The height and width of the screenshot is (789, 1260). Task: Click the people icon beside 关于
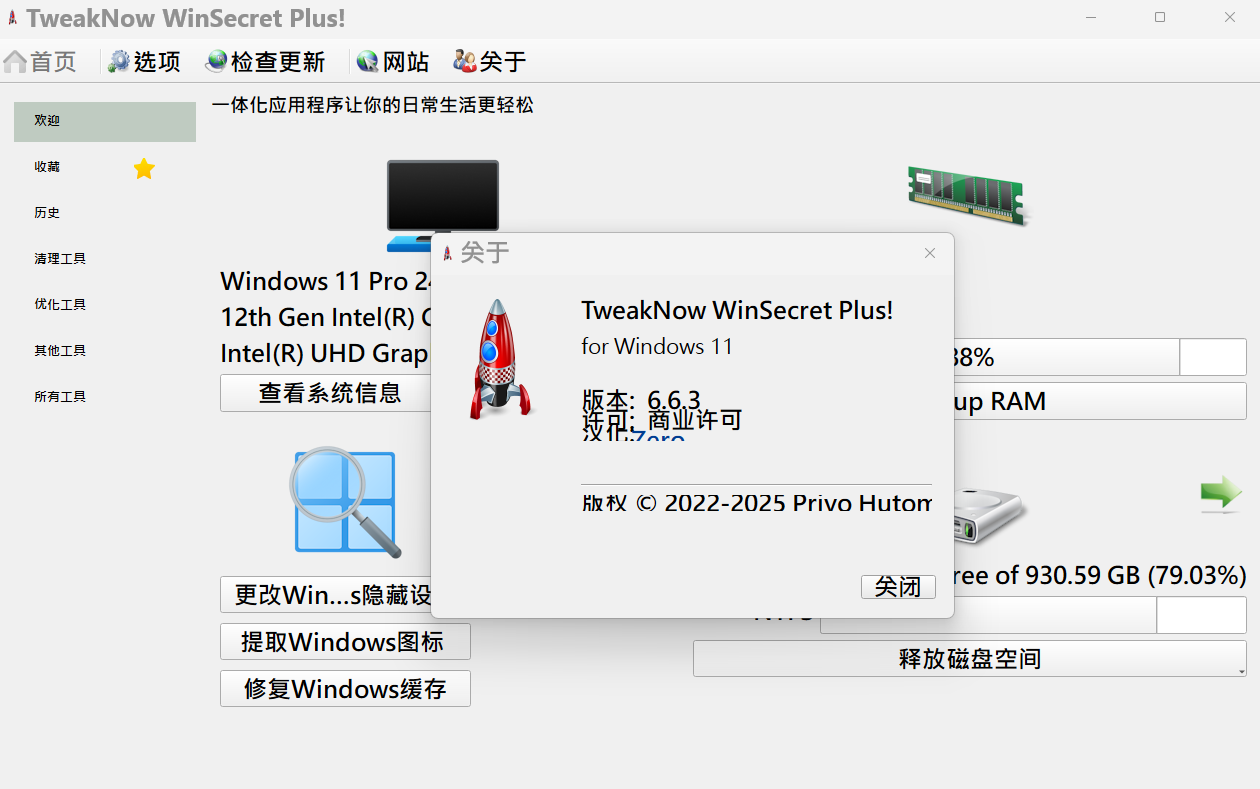tap(464, 62)
